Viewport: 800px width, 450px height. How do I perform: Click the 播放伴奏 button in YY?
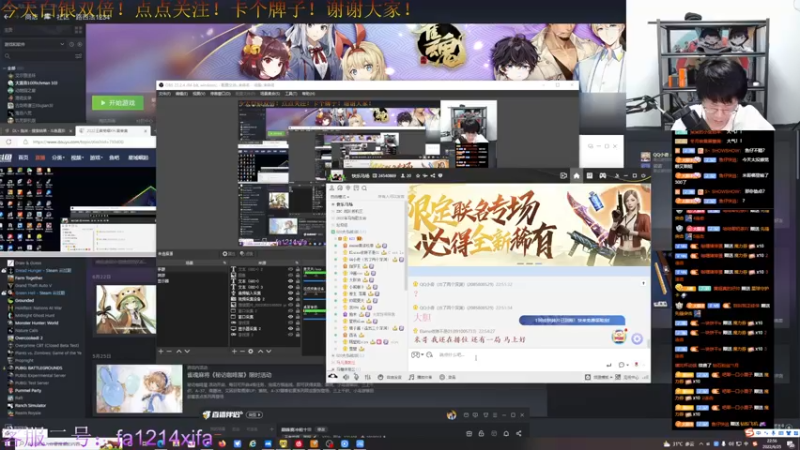pos(420,377)
